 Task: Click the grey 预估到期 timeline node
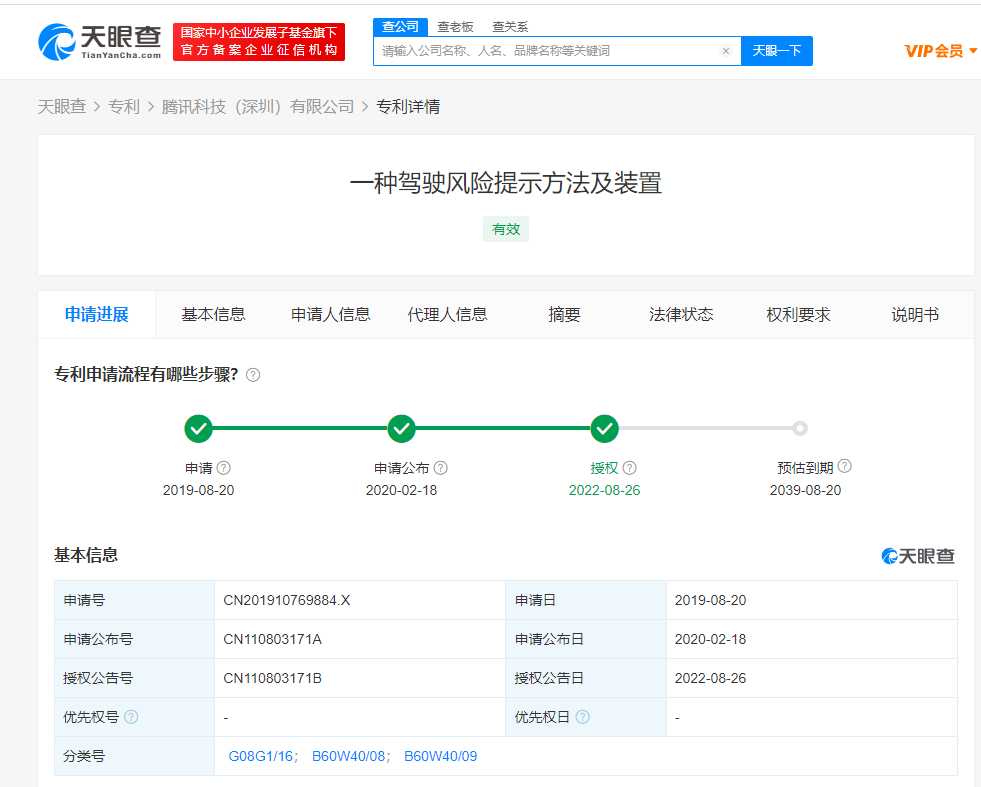click(x=800, y=429)
